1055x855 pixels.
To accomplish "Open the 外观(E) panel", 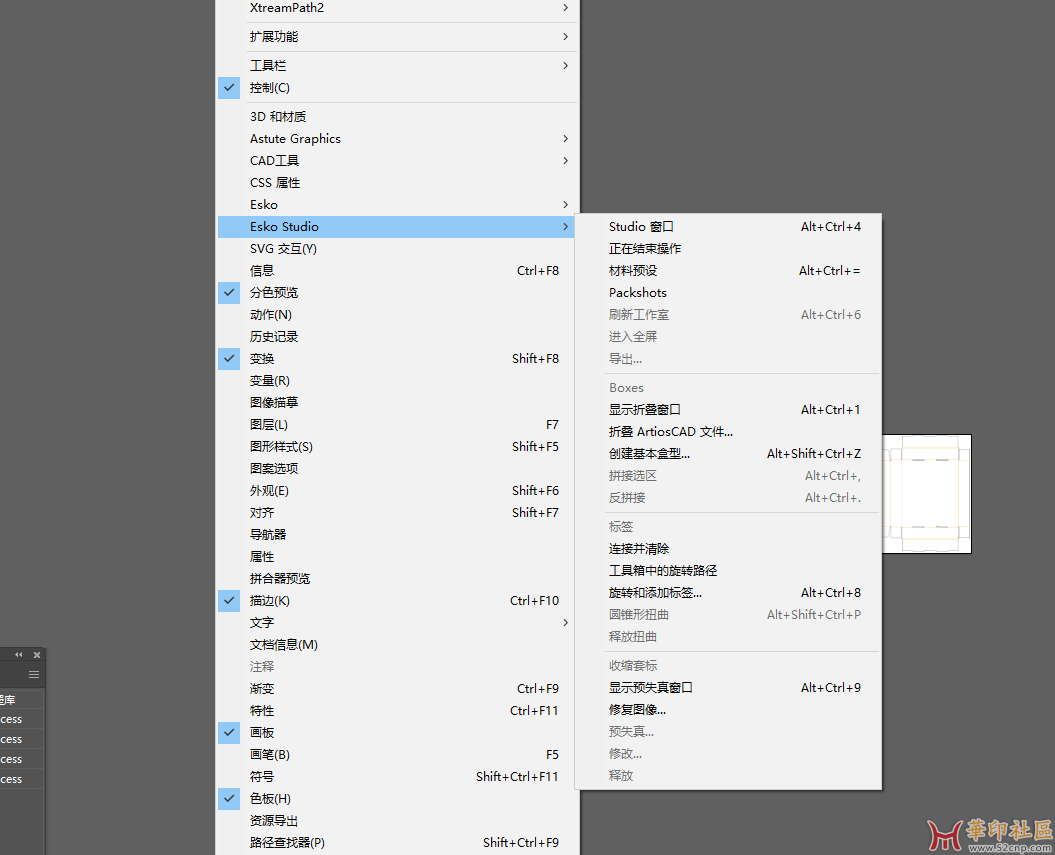I will point(397,490).
